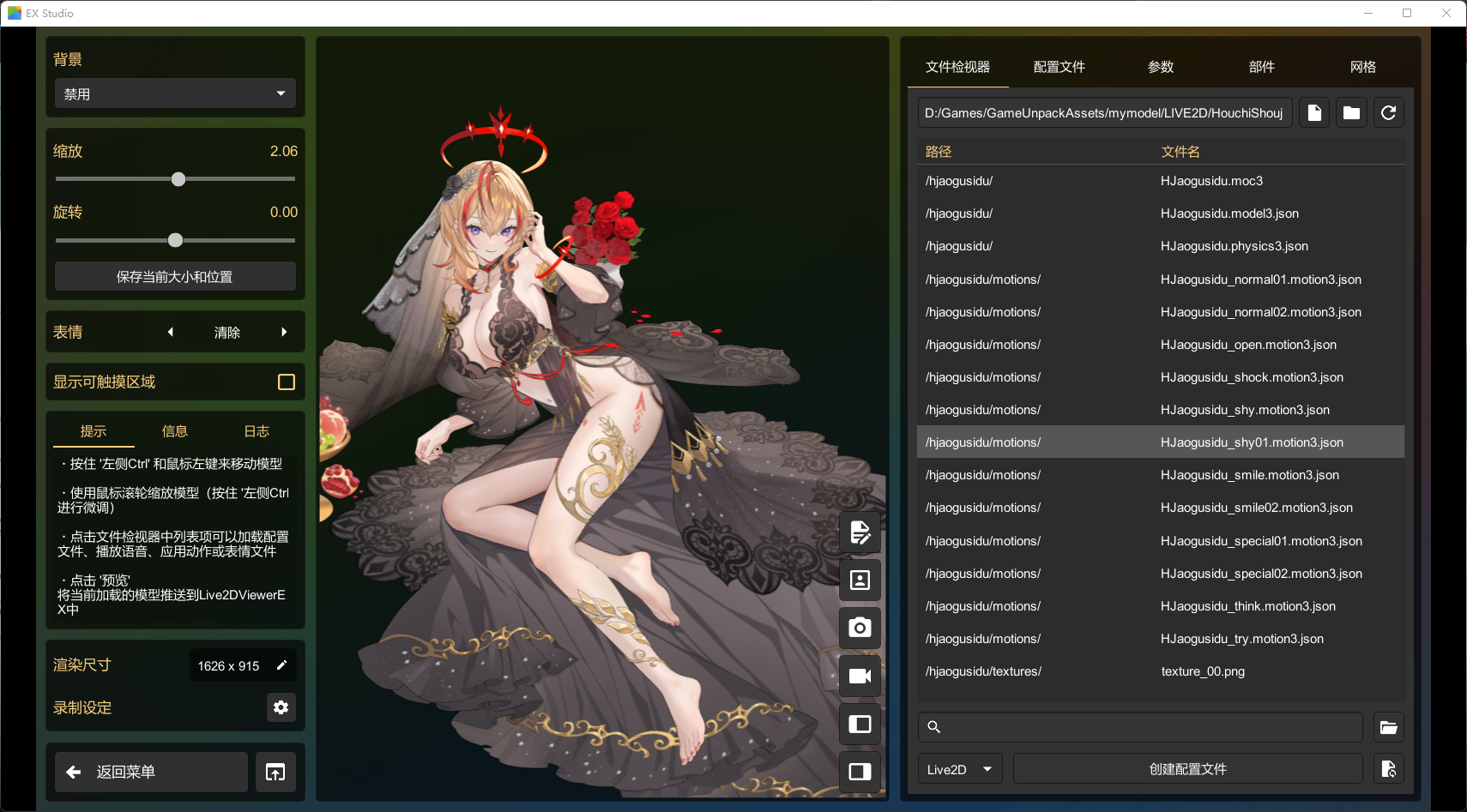Choose HJaogusidu_think.motion3.json
This screenshot has width=1467, height=812.
pos(1161,606)
